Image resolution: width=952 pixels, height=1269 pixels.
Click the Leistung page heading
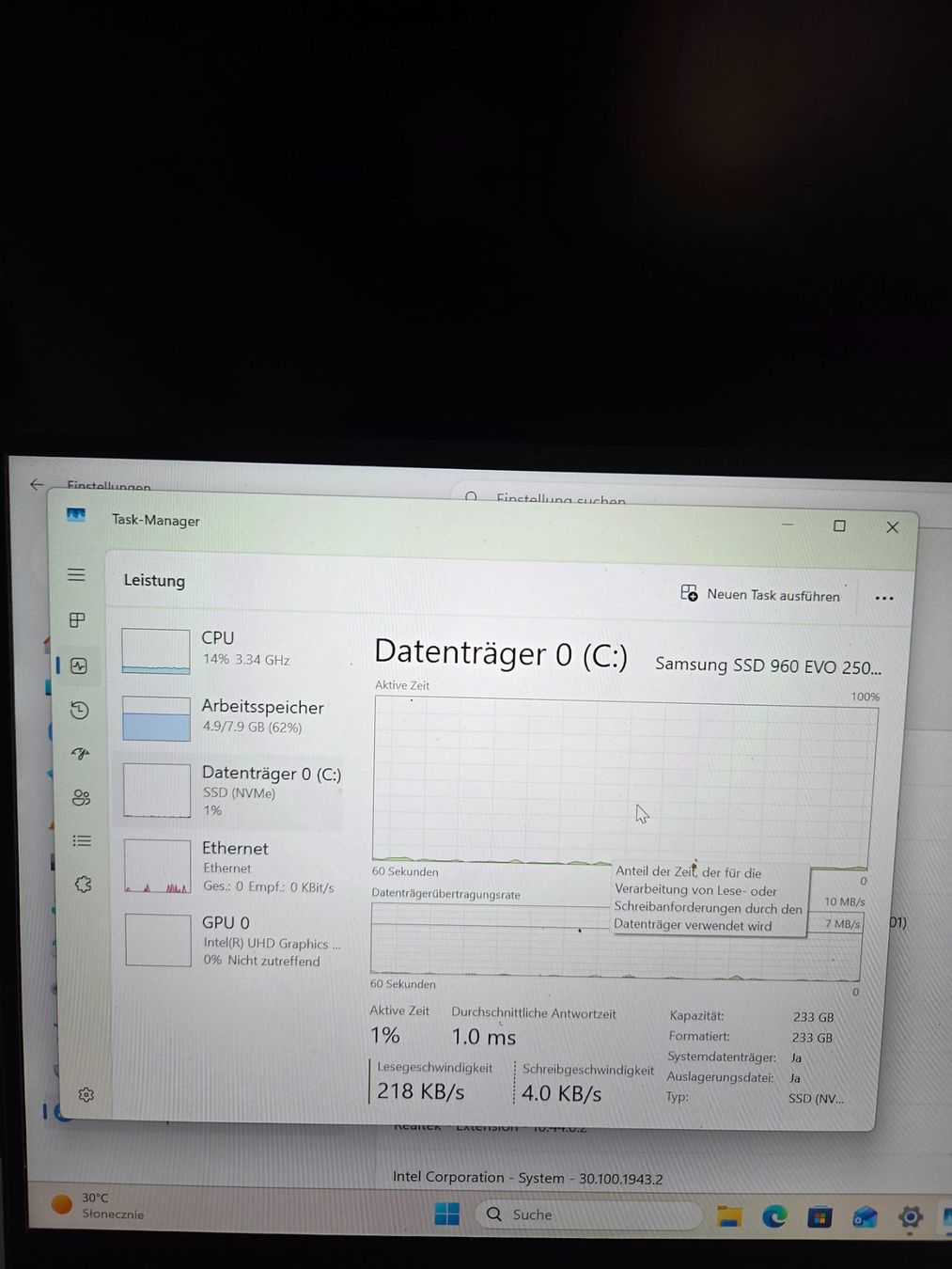pos(154,580)
